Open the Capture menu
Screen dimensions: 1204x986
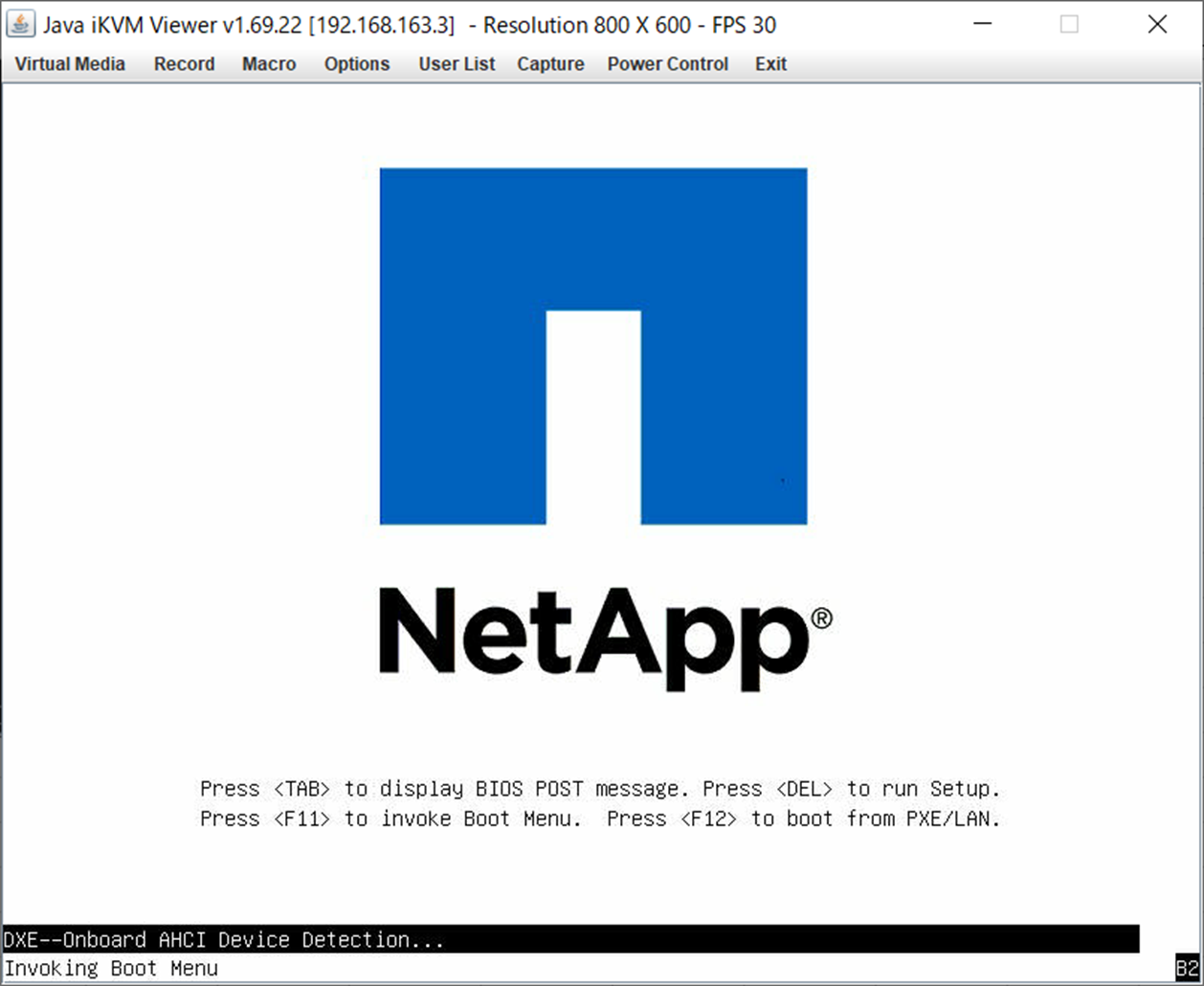pos(550,64)
